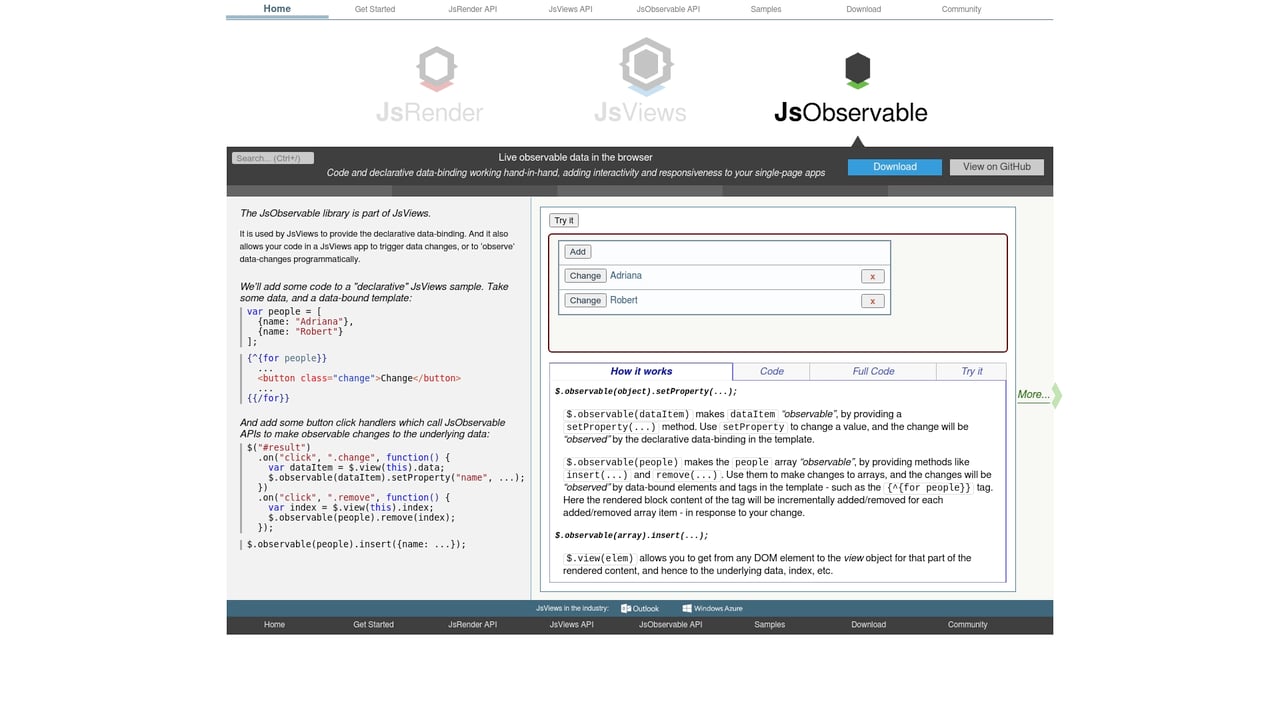Image resolution: width=1280 pixels, height=720 pixels.
Task: Click the search field
Action: [x=272, y=157]
